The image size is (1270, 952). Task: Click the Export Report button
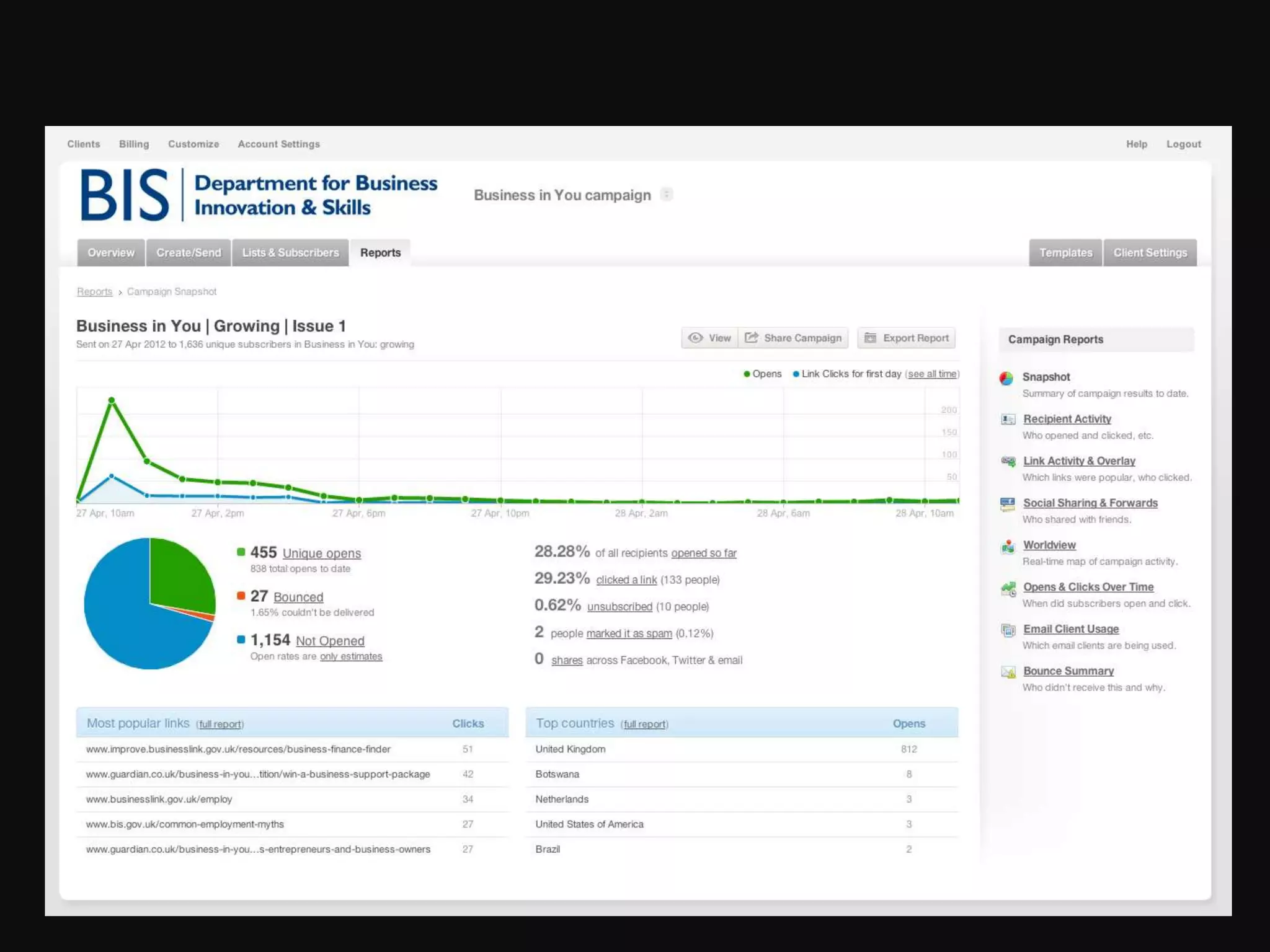point(906,338)
